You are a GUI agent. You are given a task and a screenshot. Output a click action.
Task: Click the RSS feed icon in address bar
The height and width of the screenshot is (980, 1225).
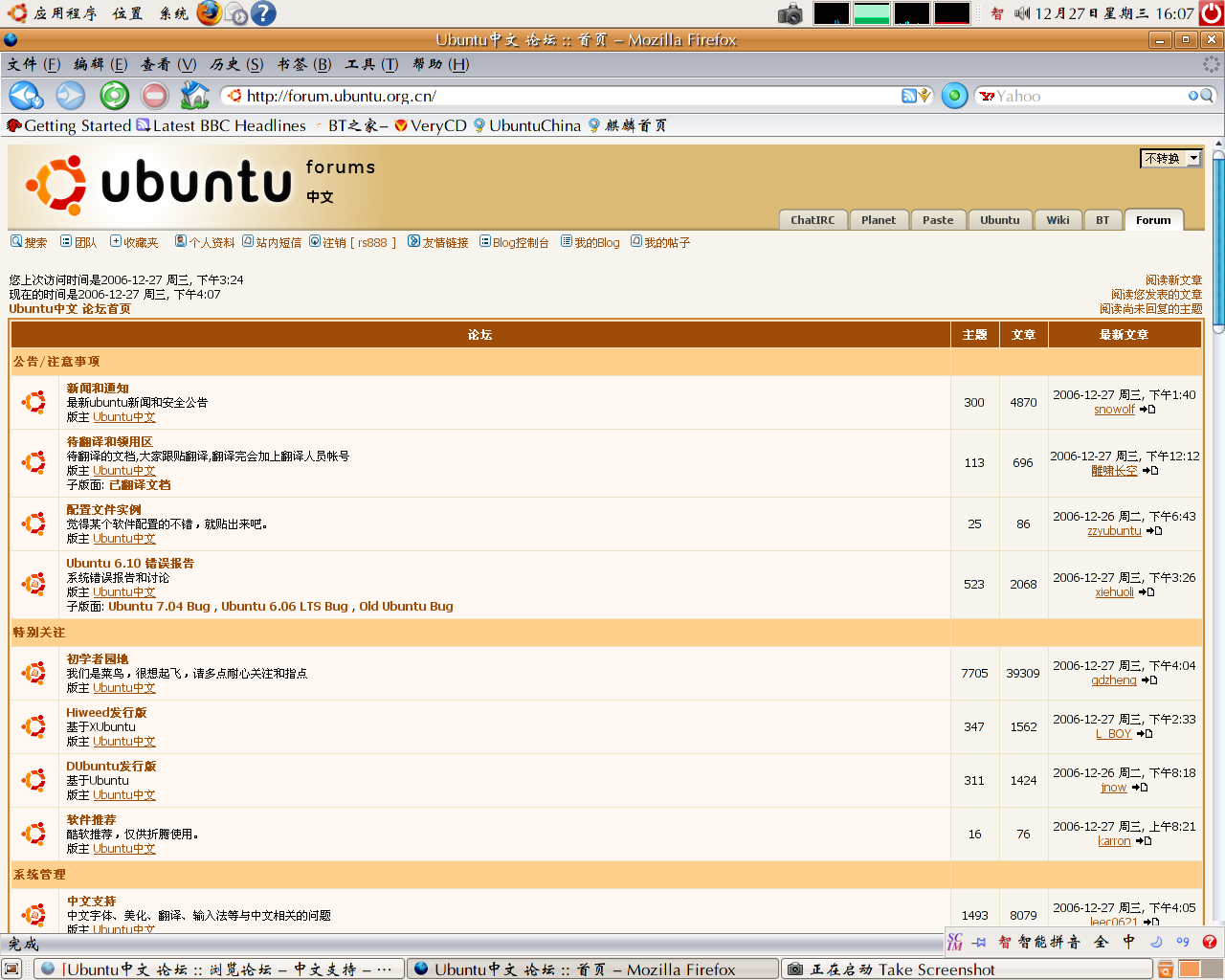click(908, 96)
